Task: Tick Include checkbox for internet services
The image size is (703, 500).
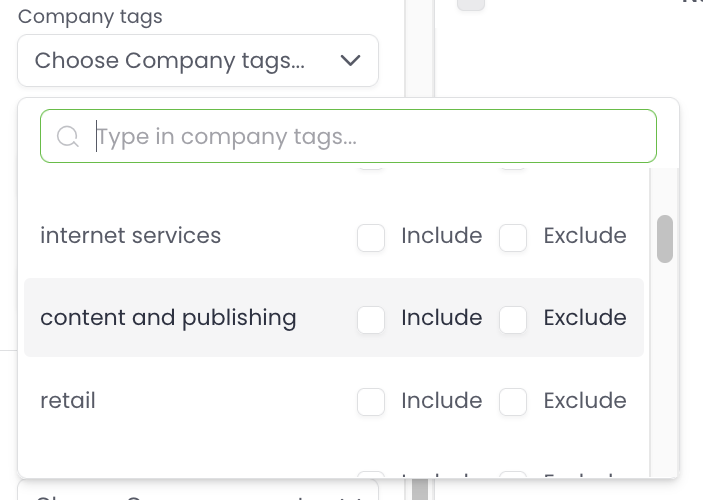Action: [x=371, y=237]
